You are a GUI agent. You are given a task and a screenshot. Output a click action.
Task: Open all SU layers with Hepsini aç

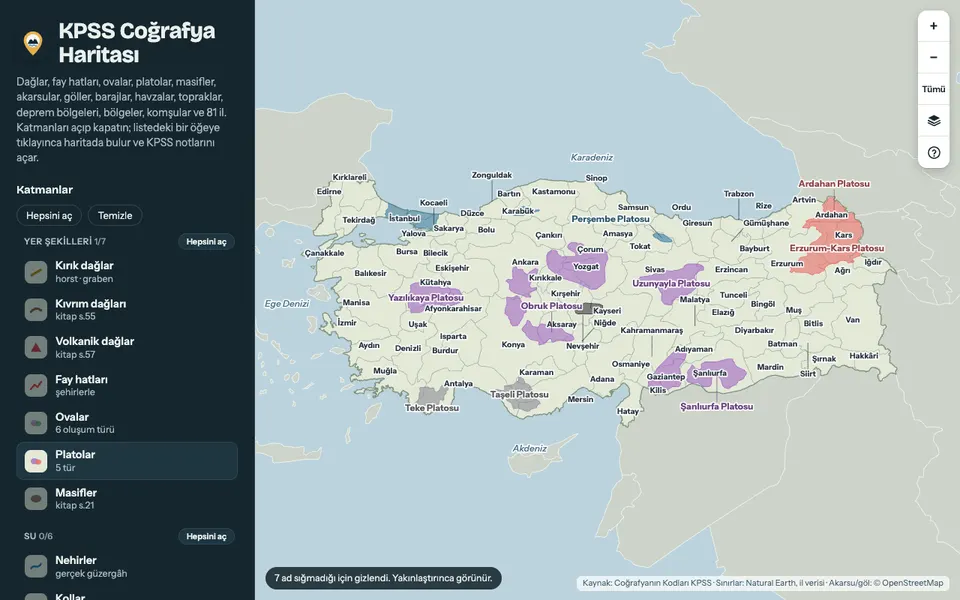pos(206,536)
